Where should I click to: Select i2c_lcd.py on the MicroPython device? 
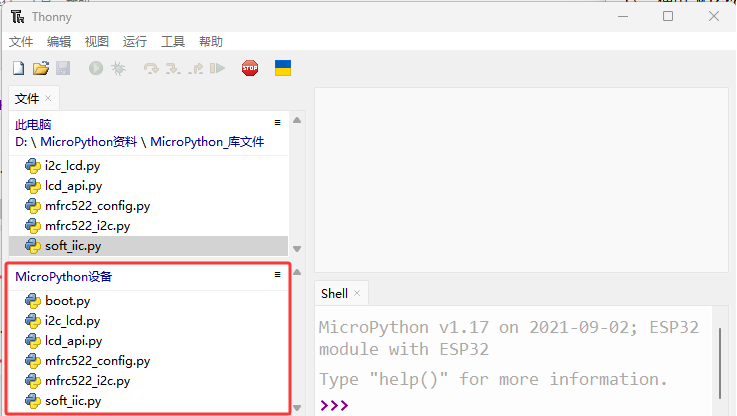[149, 321]
